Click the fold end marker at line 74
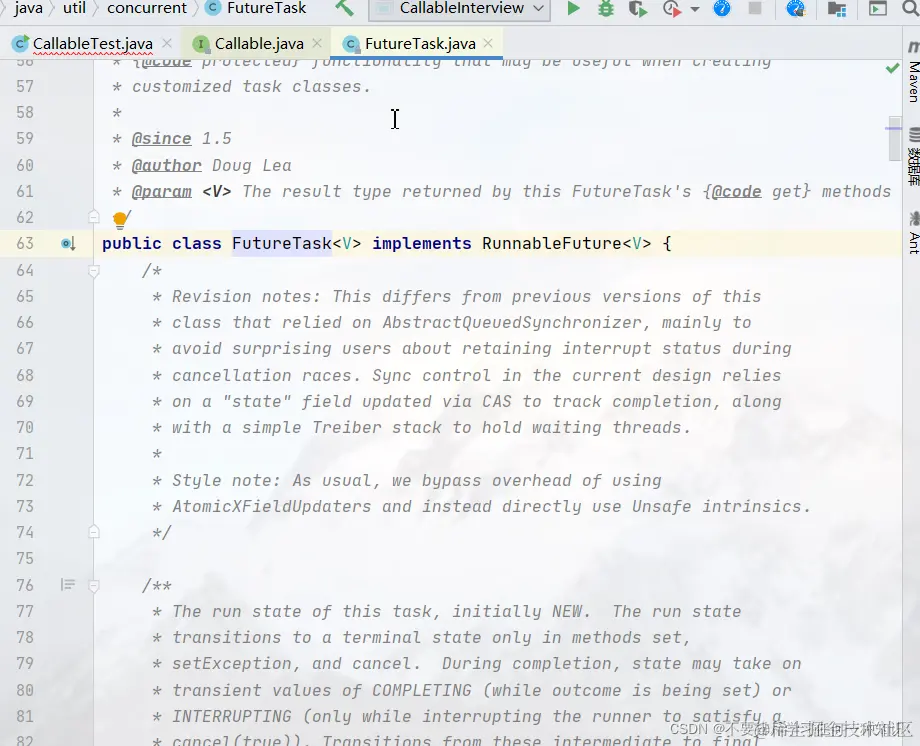The image size is (920, 746). tap(93, 532)
